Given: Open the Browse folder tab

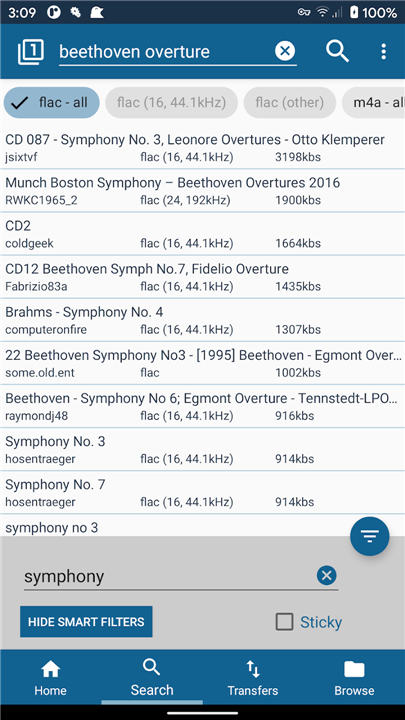Looking at the screenshot, I should tap(354, 678).
